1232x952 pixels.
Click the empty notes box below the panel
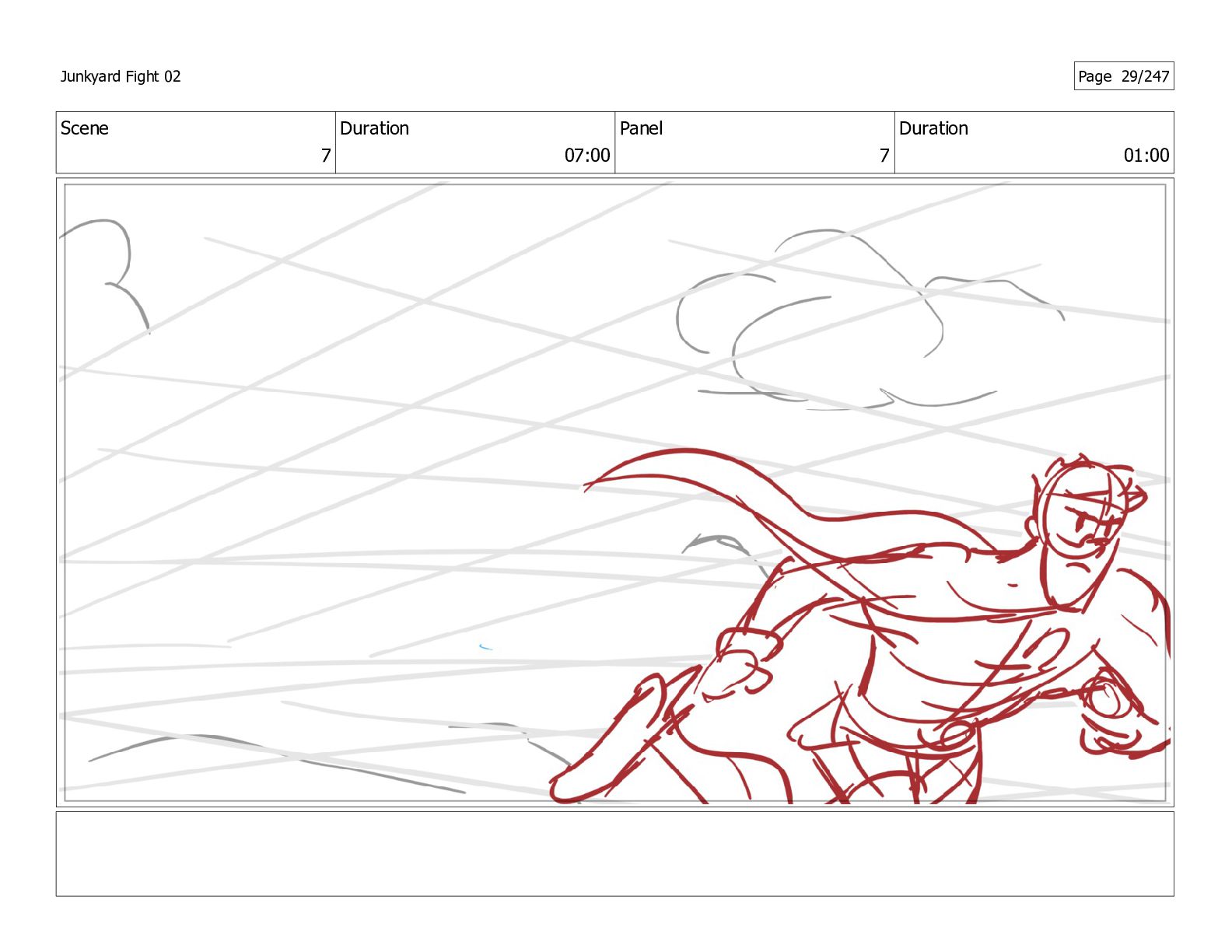point(614,854)
